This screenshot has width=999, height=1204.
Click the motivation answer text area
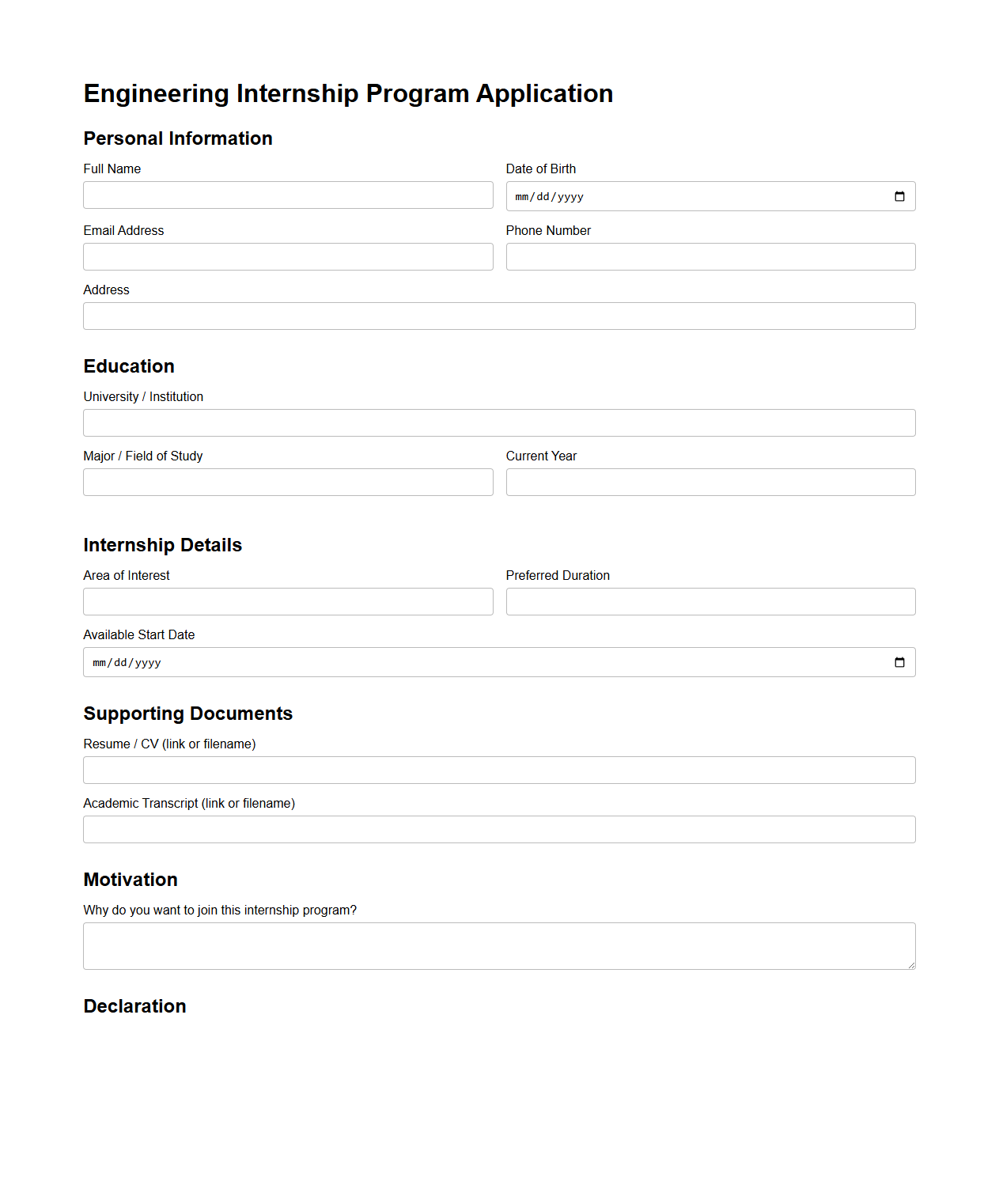498,945
